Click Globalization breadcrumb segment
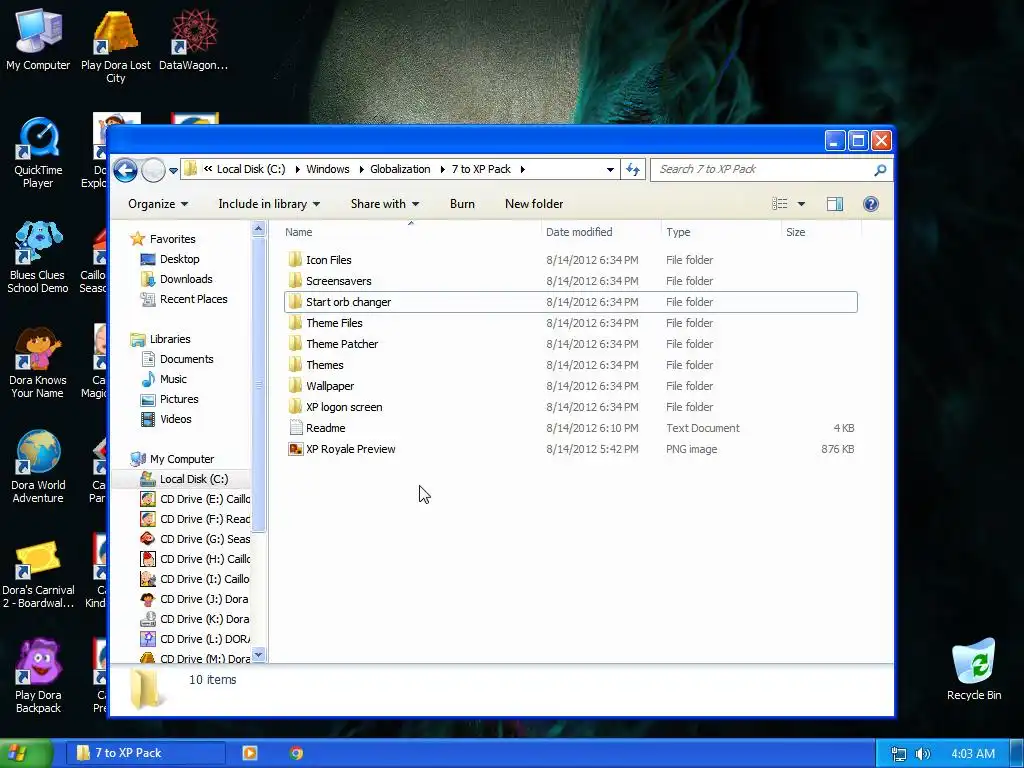1024x768 pixels. tap(400, 169)
